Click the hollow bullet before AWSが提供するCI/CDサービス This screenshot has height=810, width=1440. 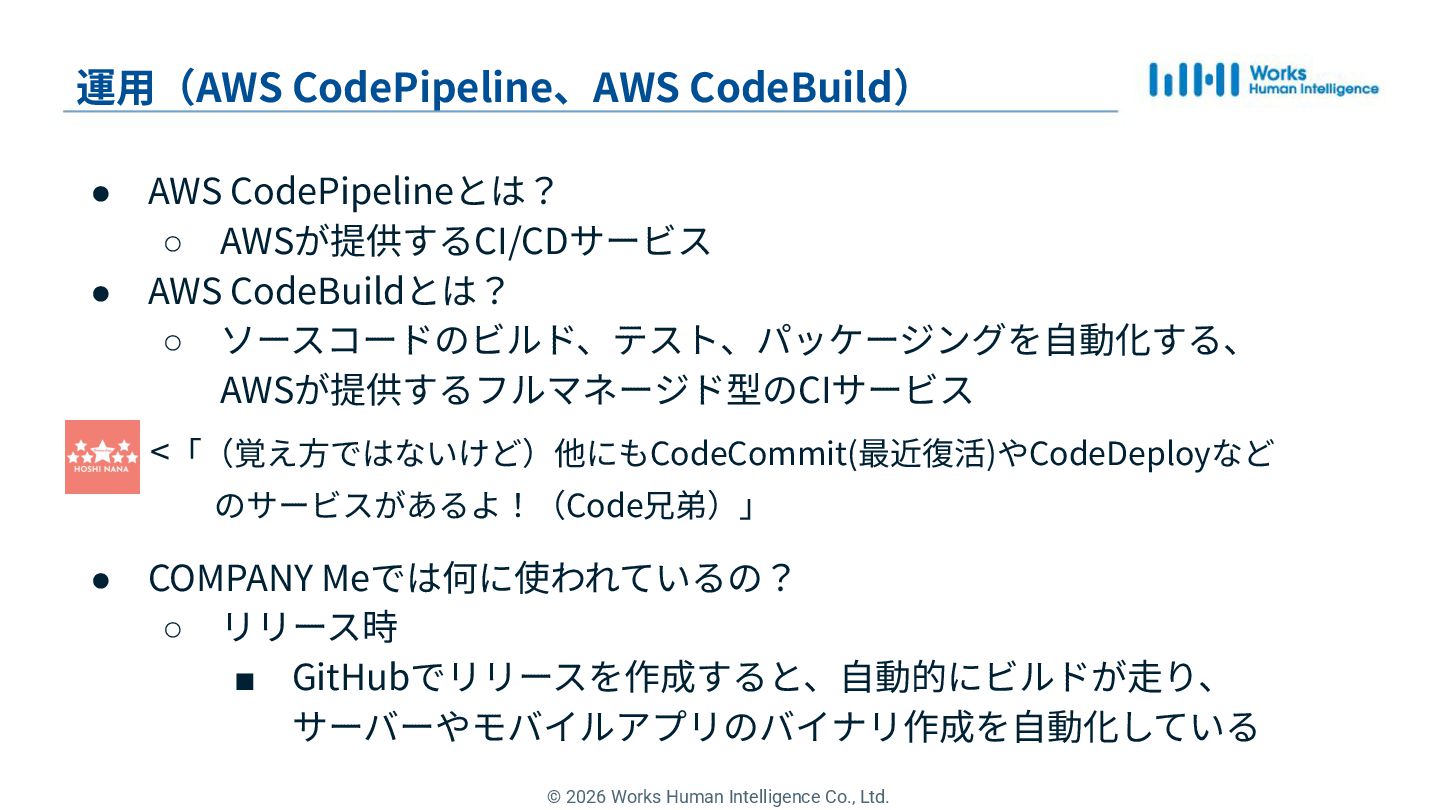(172, 243)
